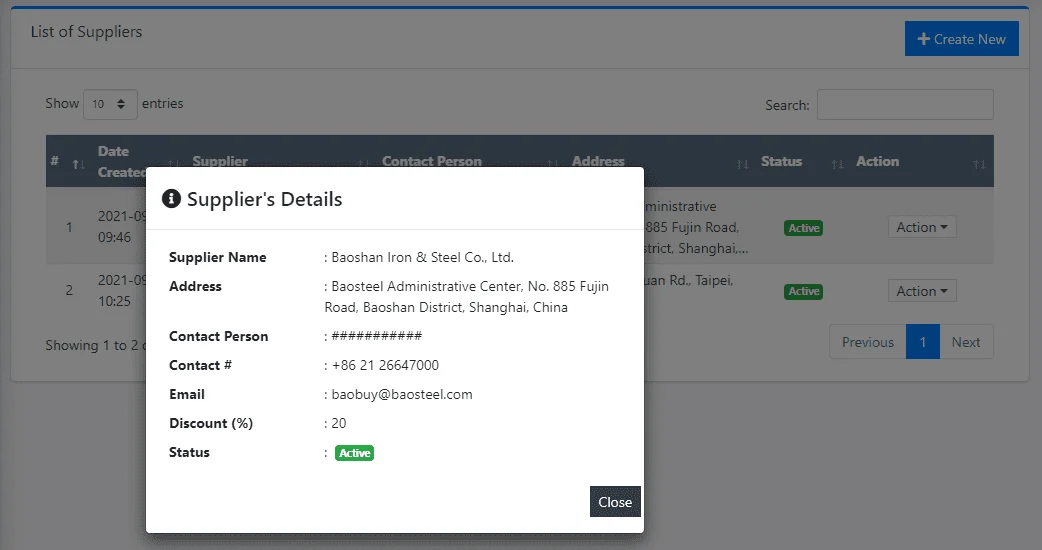Viewport: 1042px width, 550px height.
Task: Sort by the # column
Action: point(68,161)
